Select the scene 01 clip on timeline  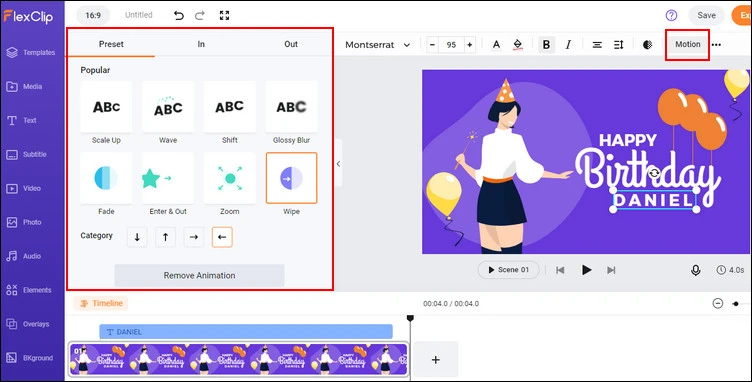click(x=239, y=359)
